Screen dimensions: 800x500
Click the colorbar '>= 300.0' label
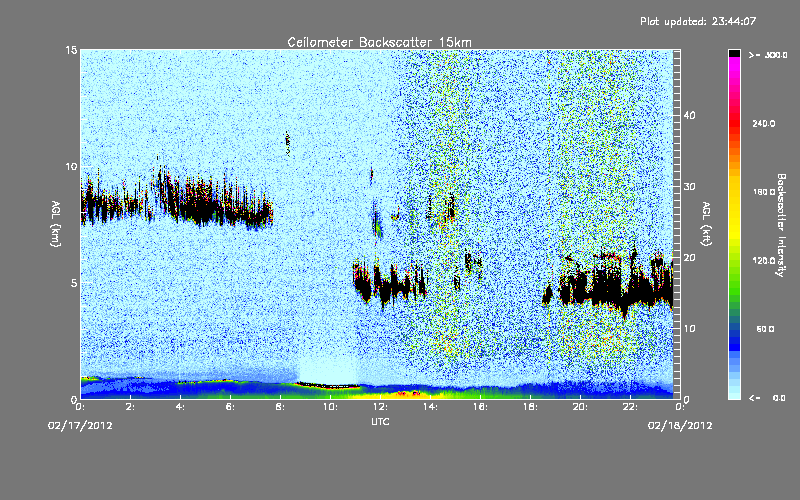coord(768,55)
